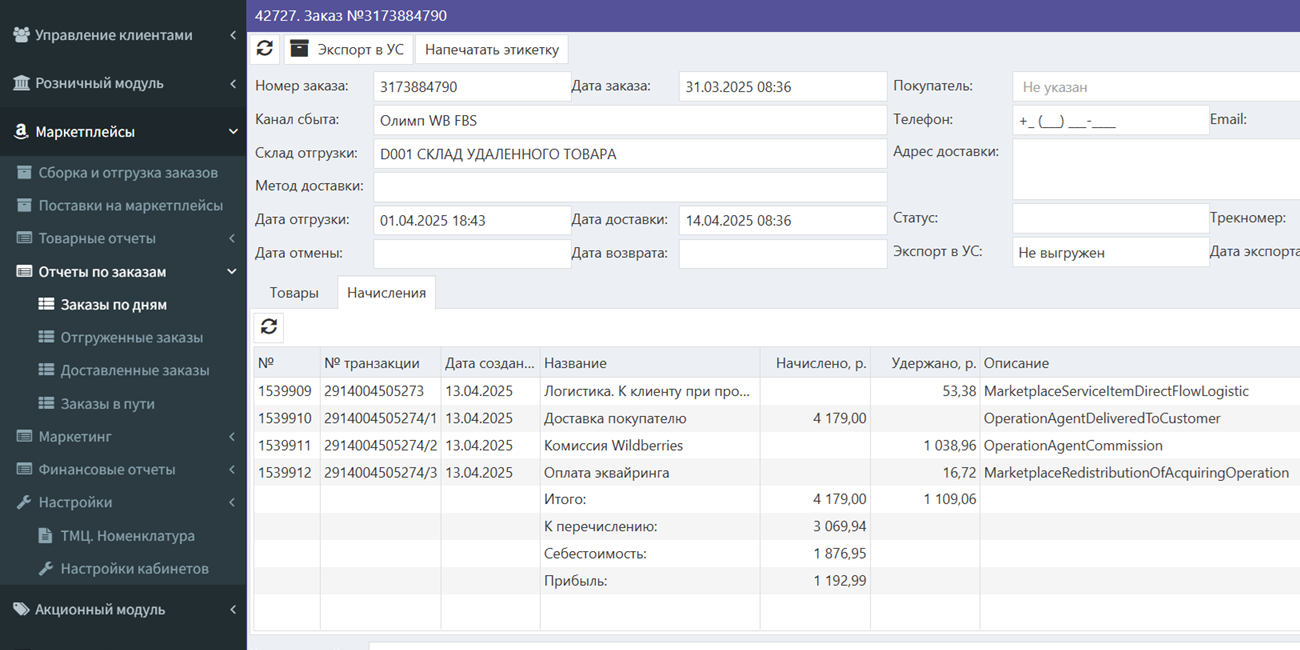1300x650 pixels.
Task: Click the Настройки wrench icon
Action: [24, 502]
